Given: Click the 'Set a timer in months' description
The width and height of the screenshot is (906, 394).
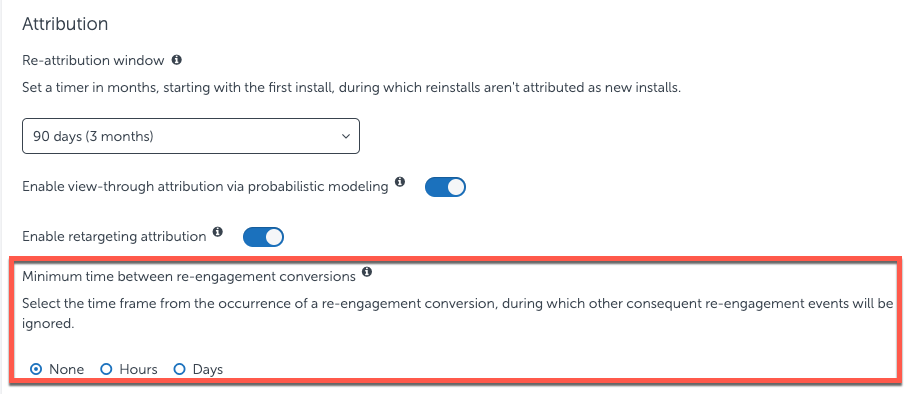Looking at the screenshot, I should [351, 89].
